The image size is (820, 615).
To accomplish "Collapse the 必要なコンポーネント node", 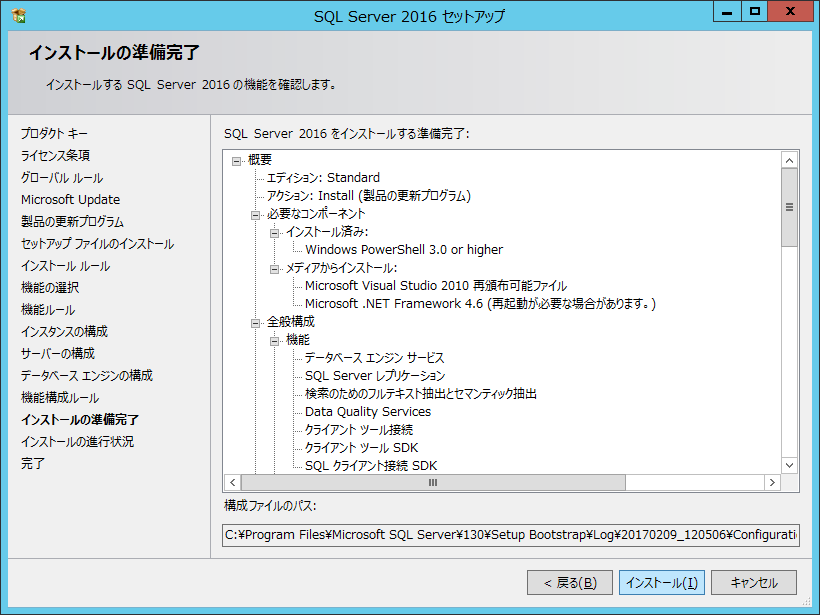I will (255, 214).
